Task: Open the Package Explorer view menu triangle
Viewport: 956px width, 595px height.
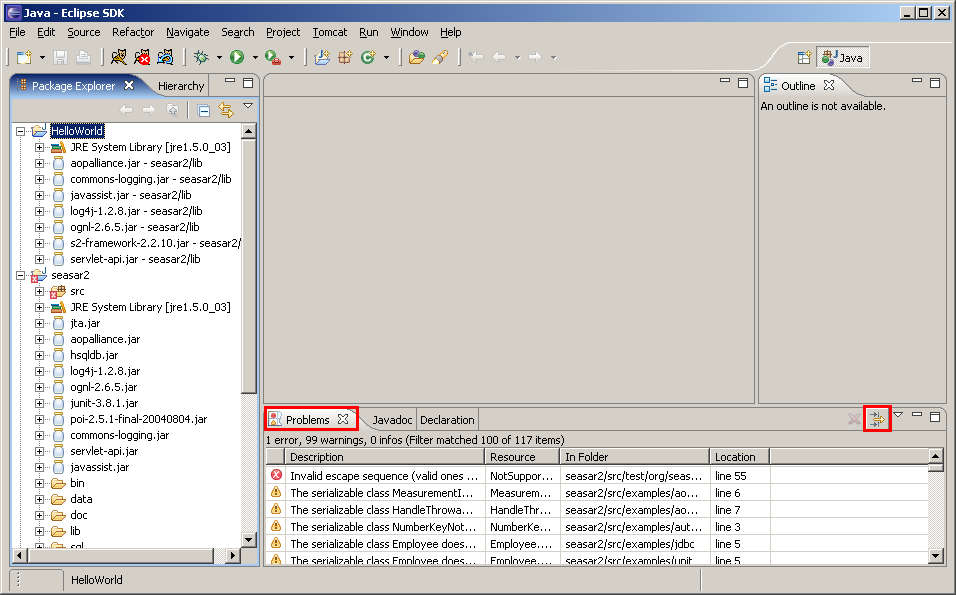Action: coord(247,107)
